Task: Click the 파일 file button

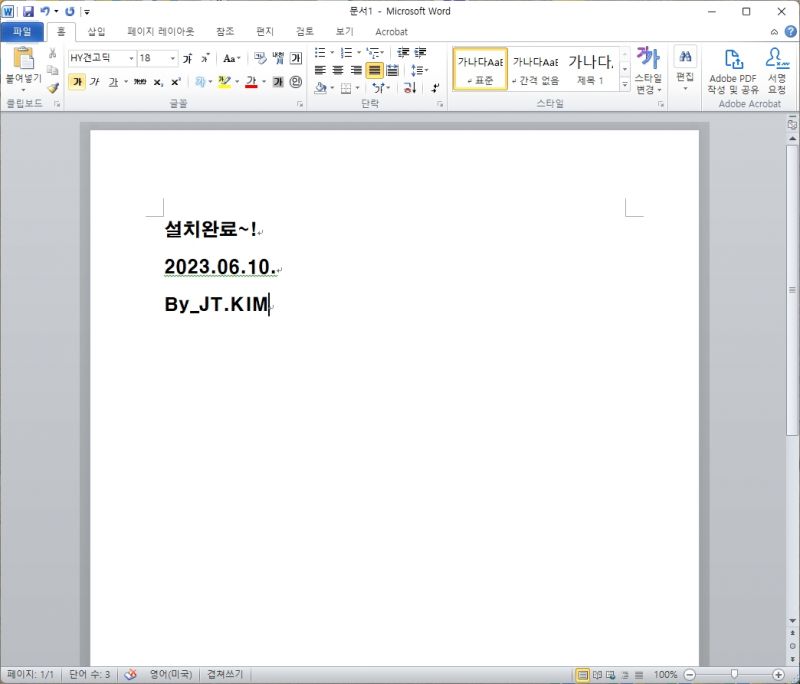Action: [x=22, y=31]
